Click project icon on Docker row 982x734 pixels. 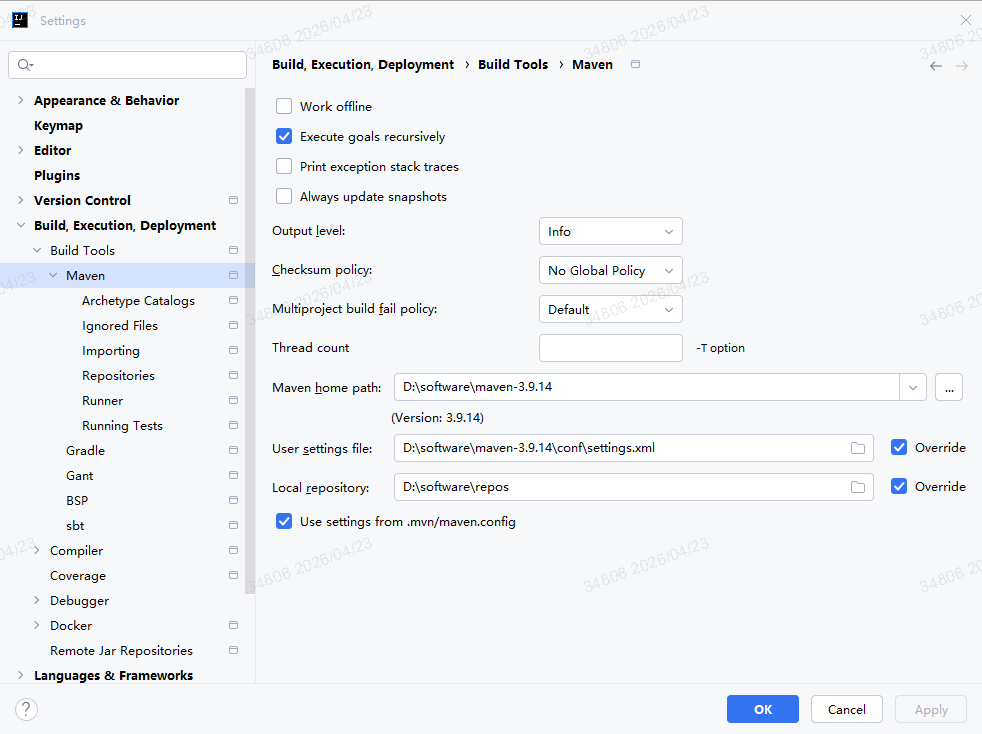[234, 626]
